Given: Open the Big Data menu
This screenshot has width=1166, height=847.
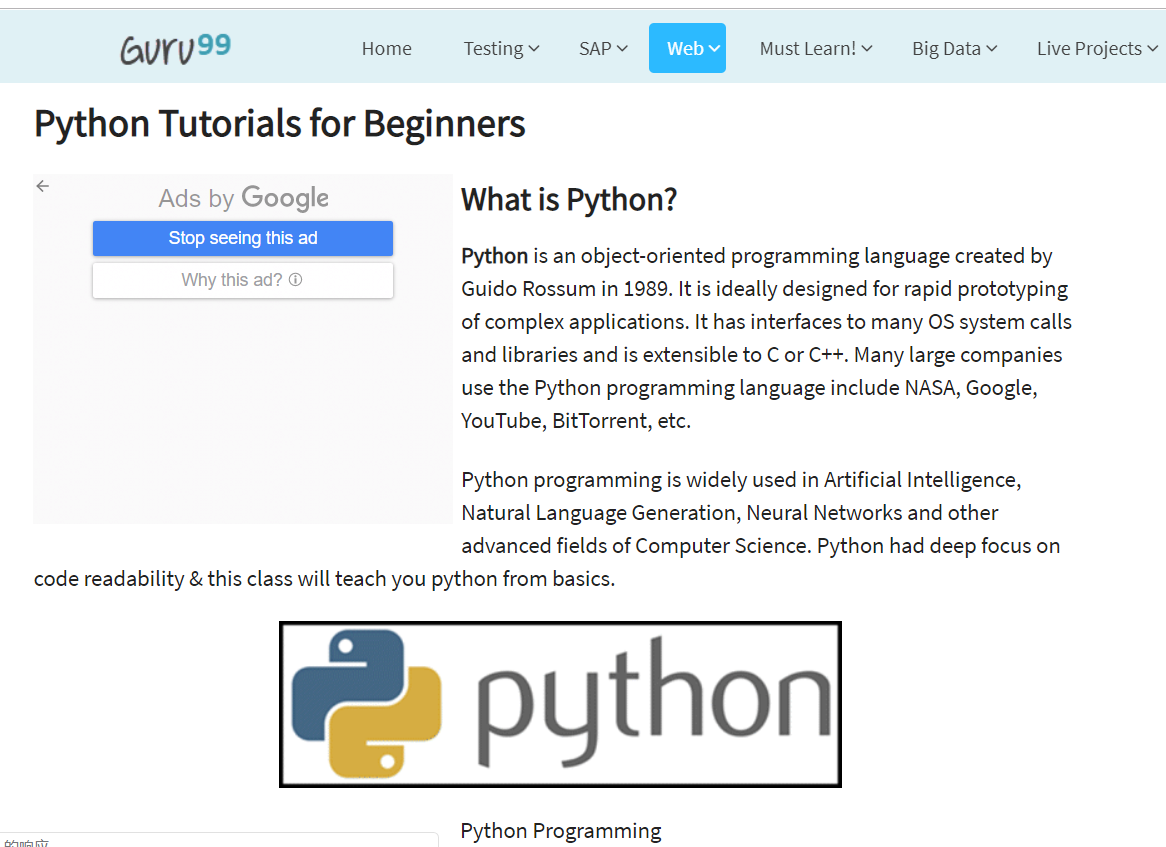Looking at the screenshot, I should 954,48.
